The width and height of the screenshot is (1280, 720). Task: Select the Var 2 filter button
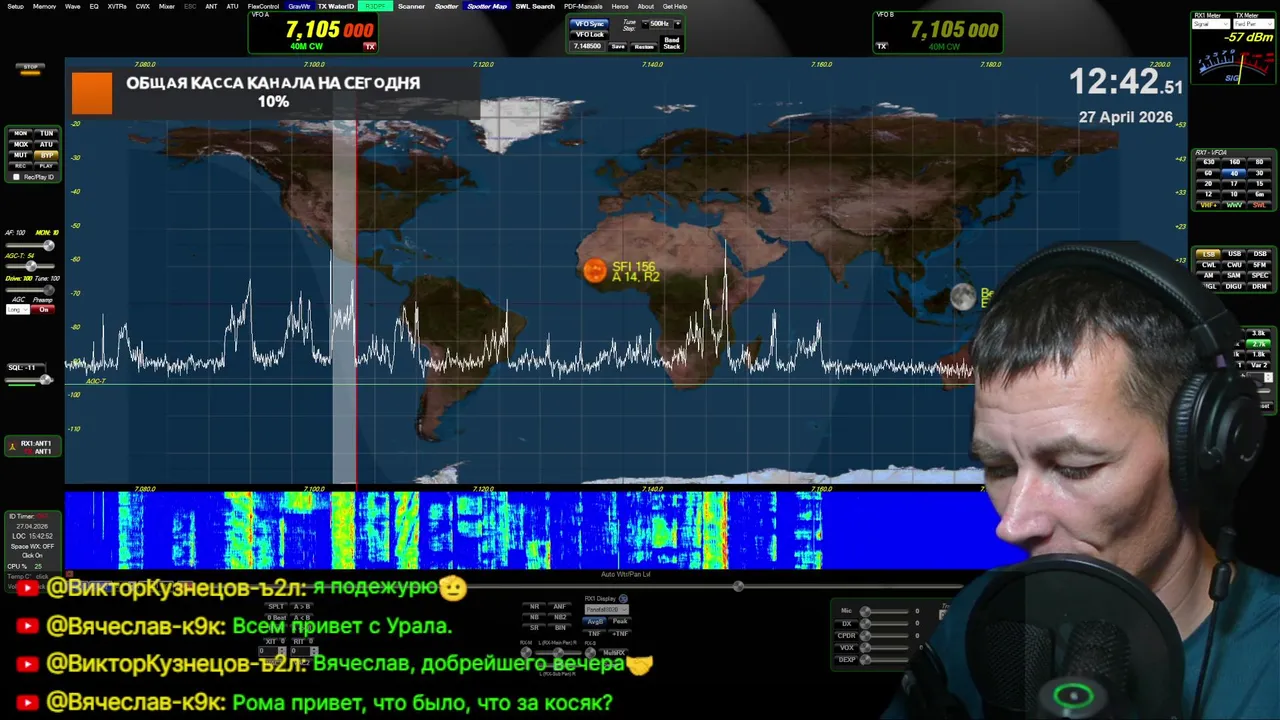point(1258,365)
